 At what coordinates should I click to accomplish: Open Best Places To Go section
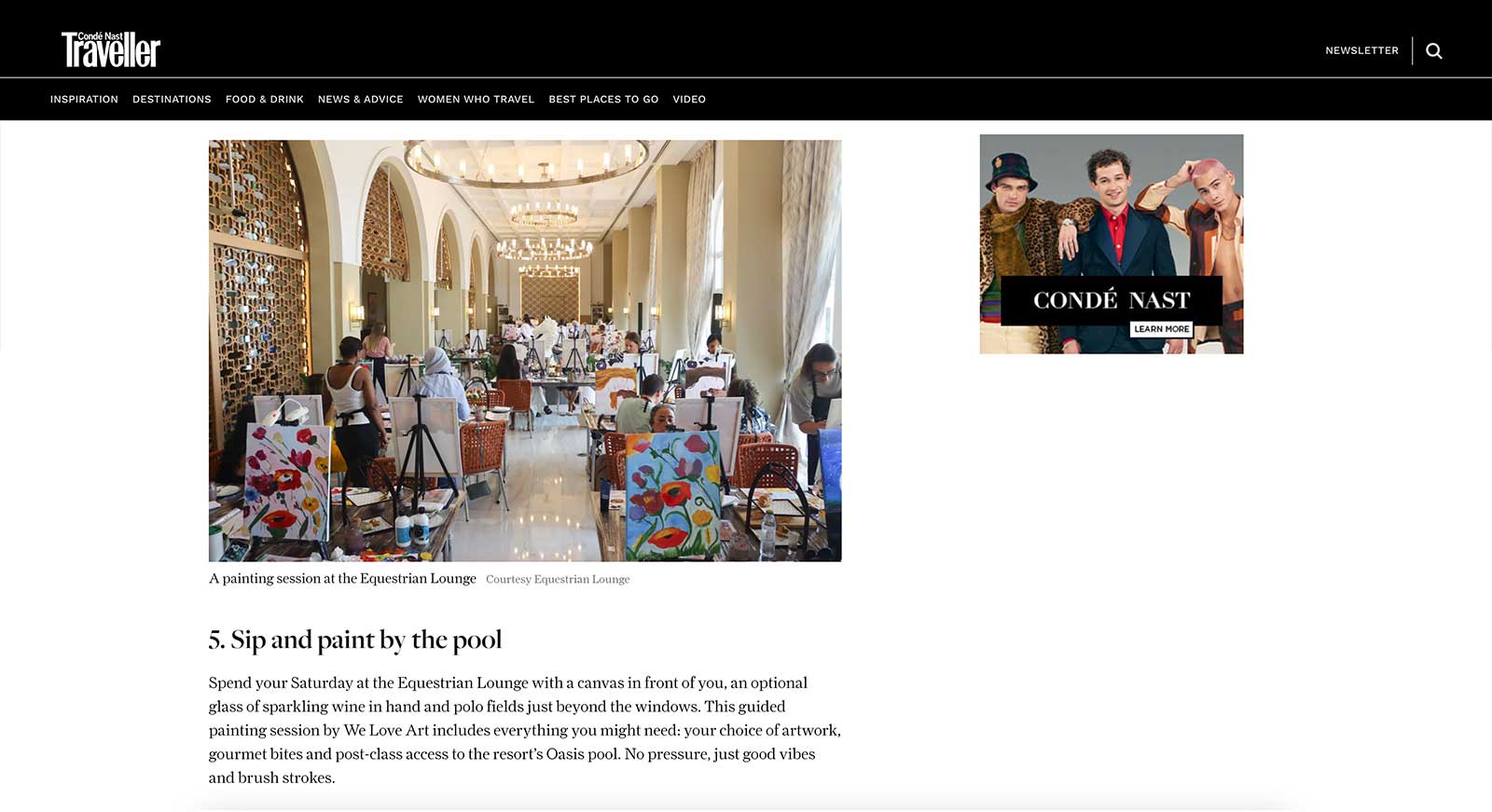pyautogui.click(x=603, y=99)
